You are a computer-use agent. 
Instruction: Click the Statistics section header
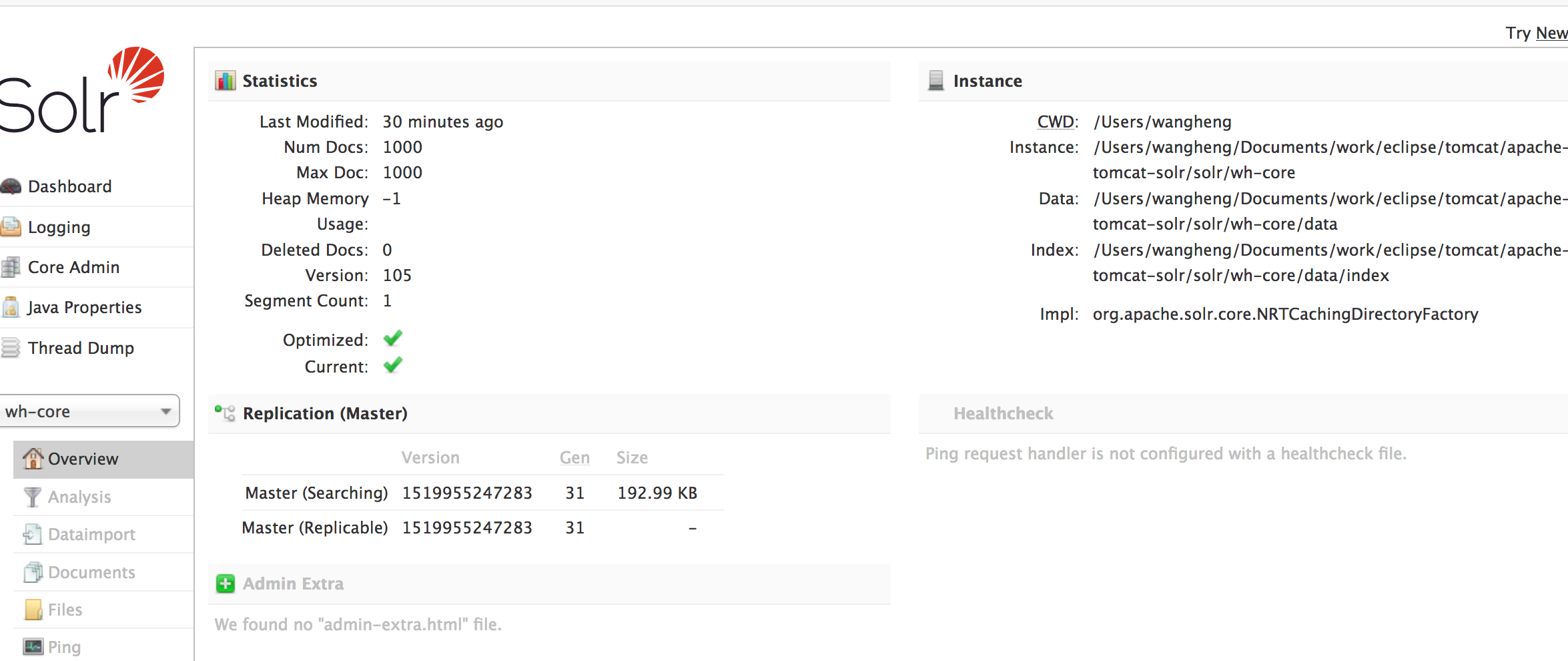pos(549,81)
